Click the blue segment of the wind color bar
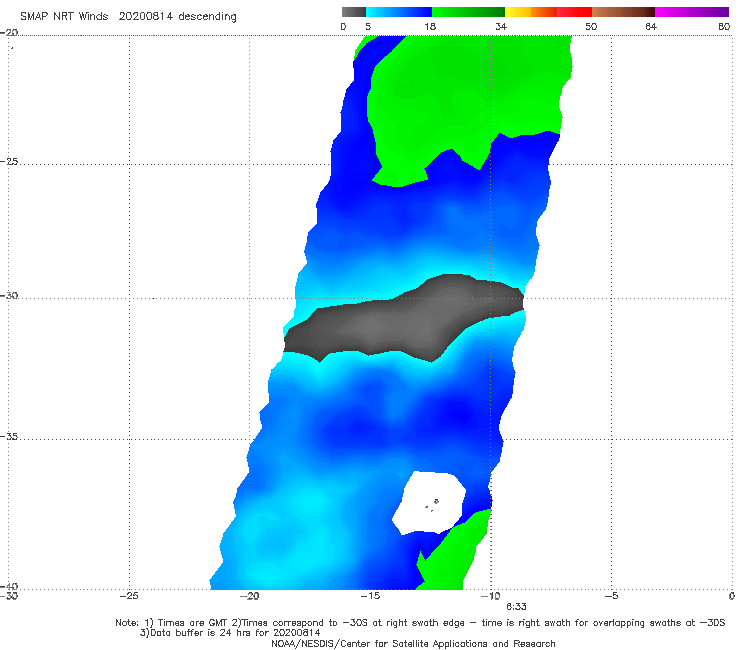740x650 pixels. click(x=399, y=12)
